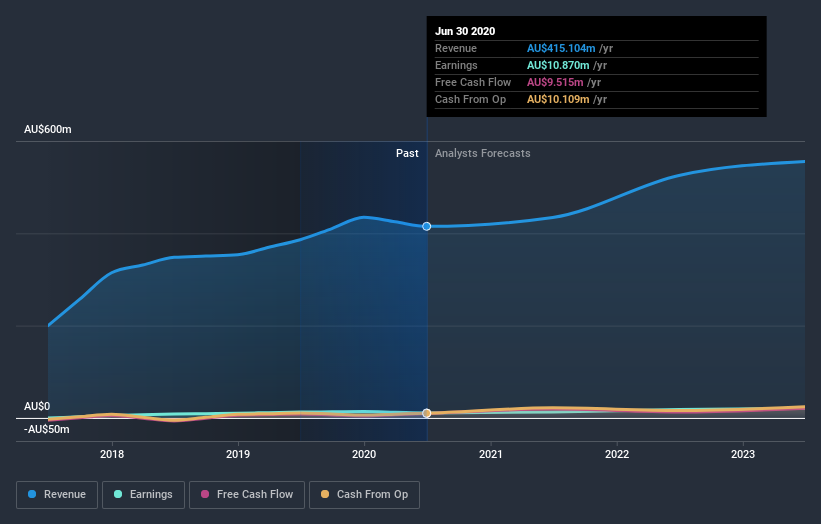Click the AU$0 y-axis label
Image resolution: width=821 pixels, height=524 pixels.
pos(37,406)
